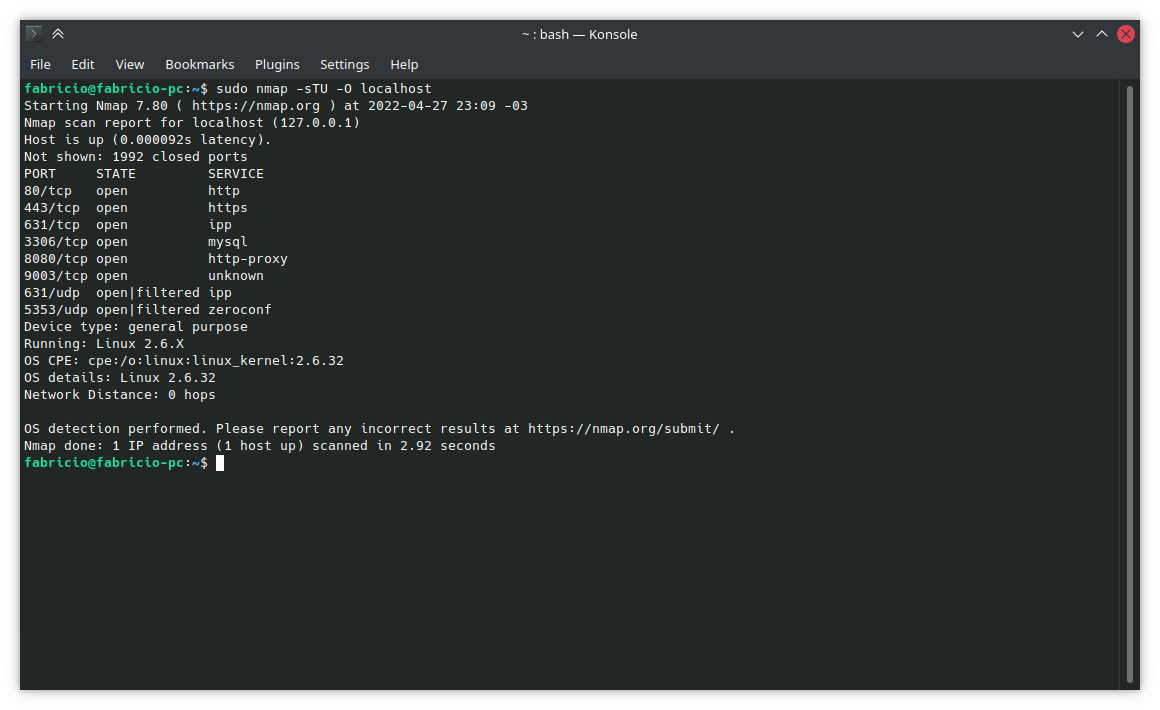Maximize the Konsole window with up chevron

[x=1102, y=34]
